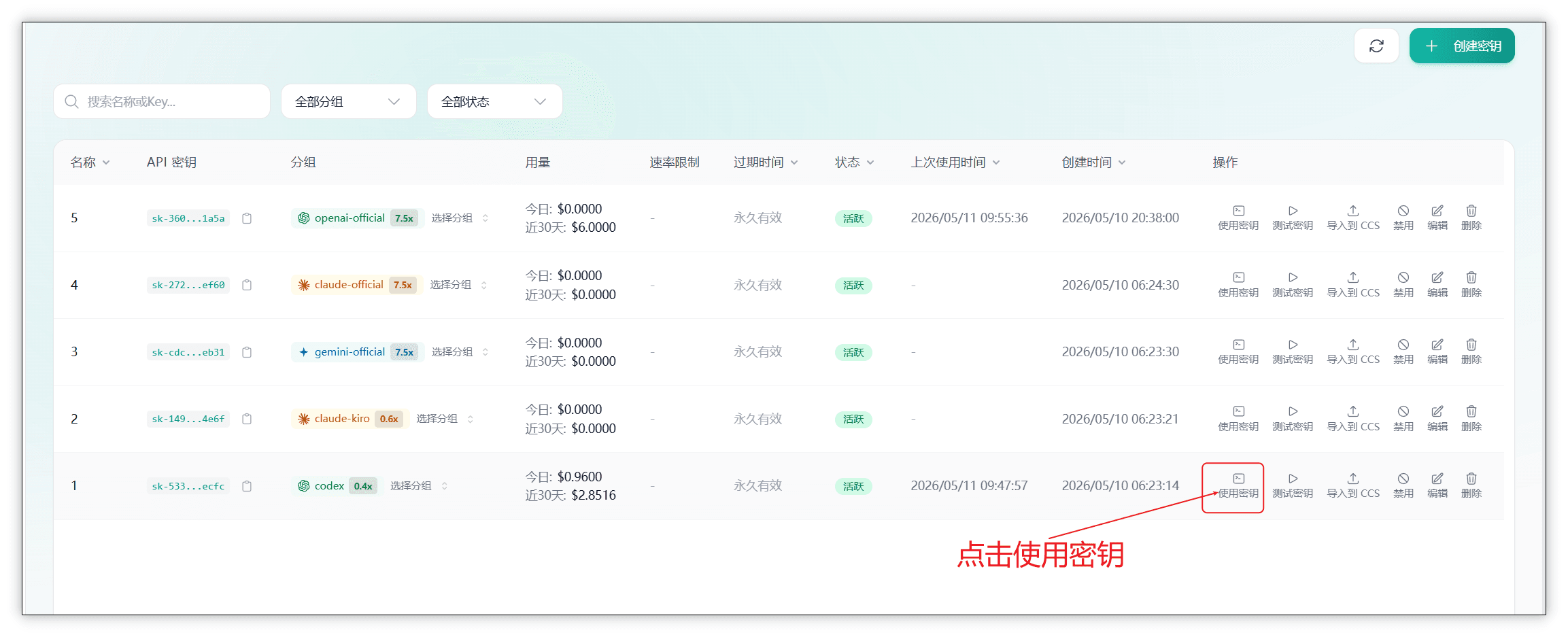The width and height of the screenshot is (1568, 637).
Task: Sort by 过期时间 column header
Action: [x=766, y=162]
